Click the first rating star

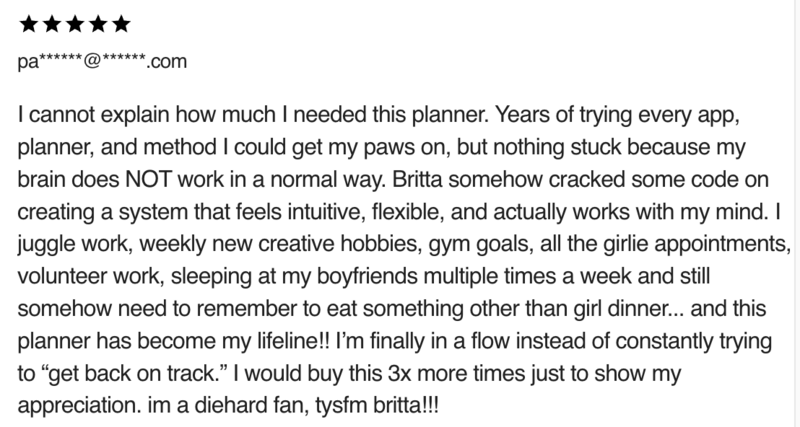27,21
